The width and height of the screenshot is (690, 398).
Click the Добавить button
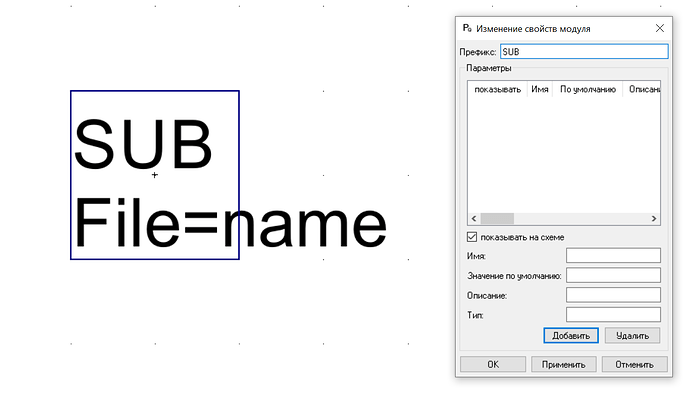click(571, 335)
